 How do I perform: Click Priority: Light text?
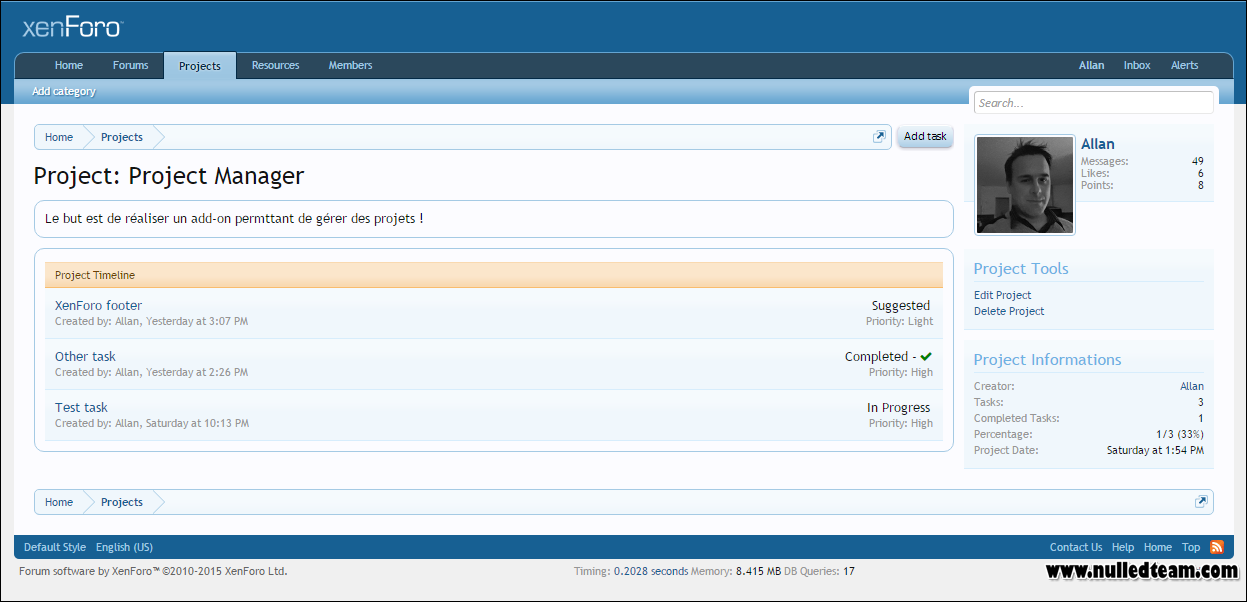(899, 322)
